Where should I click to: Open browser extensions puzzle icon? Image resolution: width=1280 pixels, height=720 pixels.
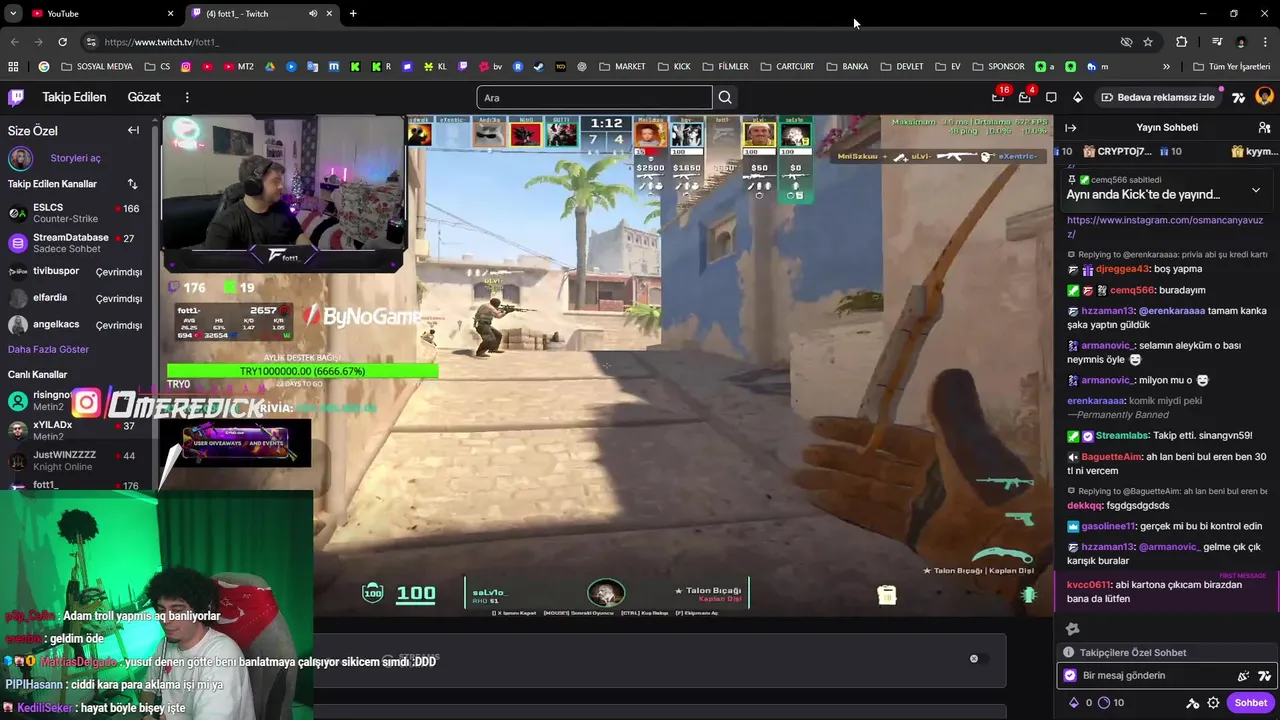pos(1181,42)
